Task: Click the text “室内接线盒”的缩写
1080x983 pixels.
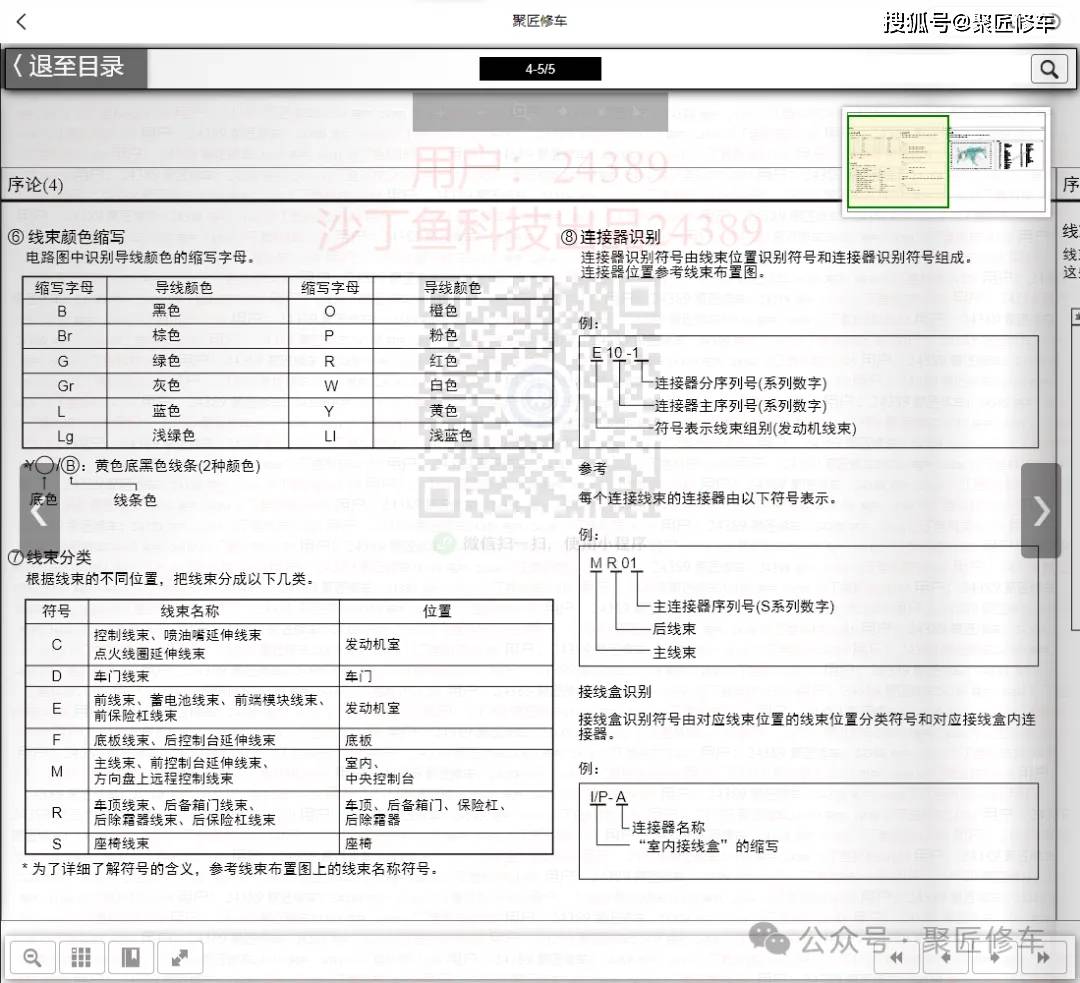Action: point(707,846)
